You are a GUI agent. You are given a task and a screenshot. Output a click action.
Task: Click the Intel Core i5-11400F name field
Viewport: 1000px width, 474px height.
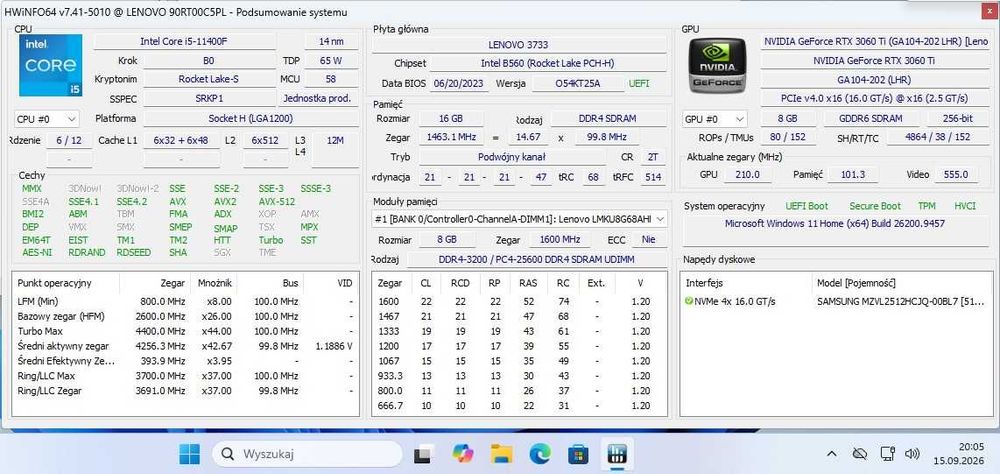pyautogui.click(x=184, y=41)
